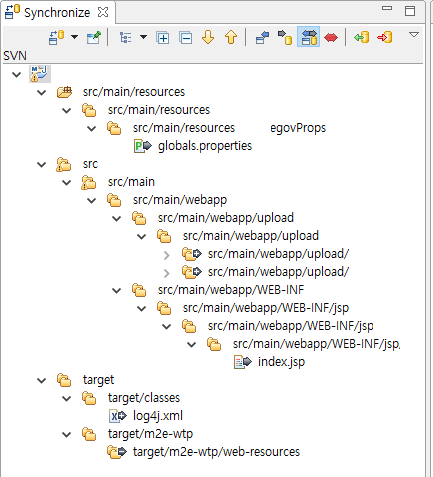Select globals.properties file

[x=205, y=146]
